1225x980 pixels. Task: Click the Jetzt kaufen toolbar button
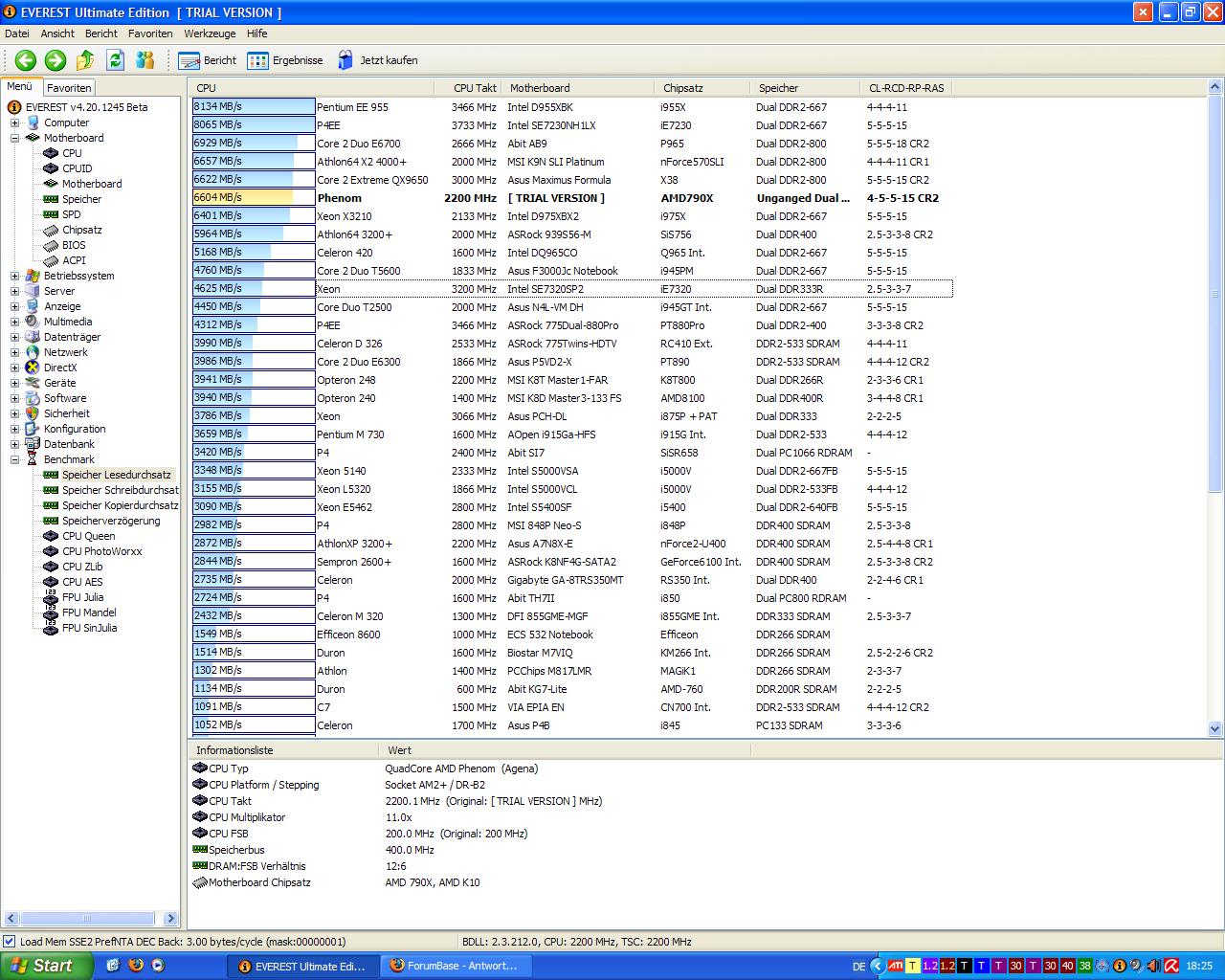click(x=377, y=60)
